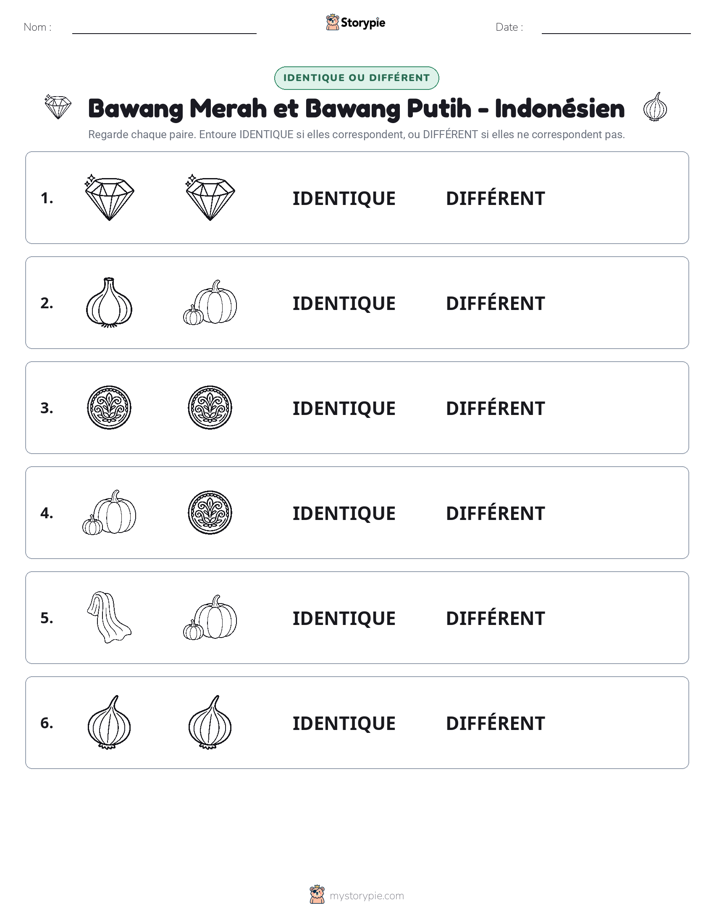Click the pumpkins picture in row 2

(210, 302)
